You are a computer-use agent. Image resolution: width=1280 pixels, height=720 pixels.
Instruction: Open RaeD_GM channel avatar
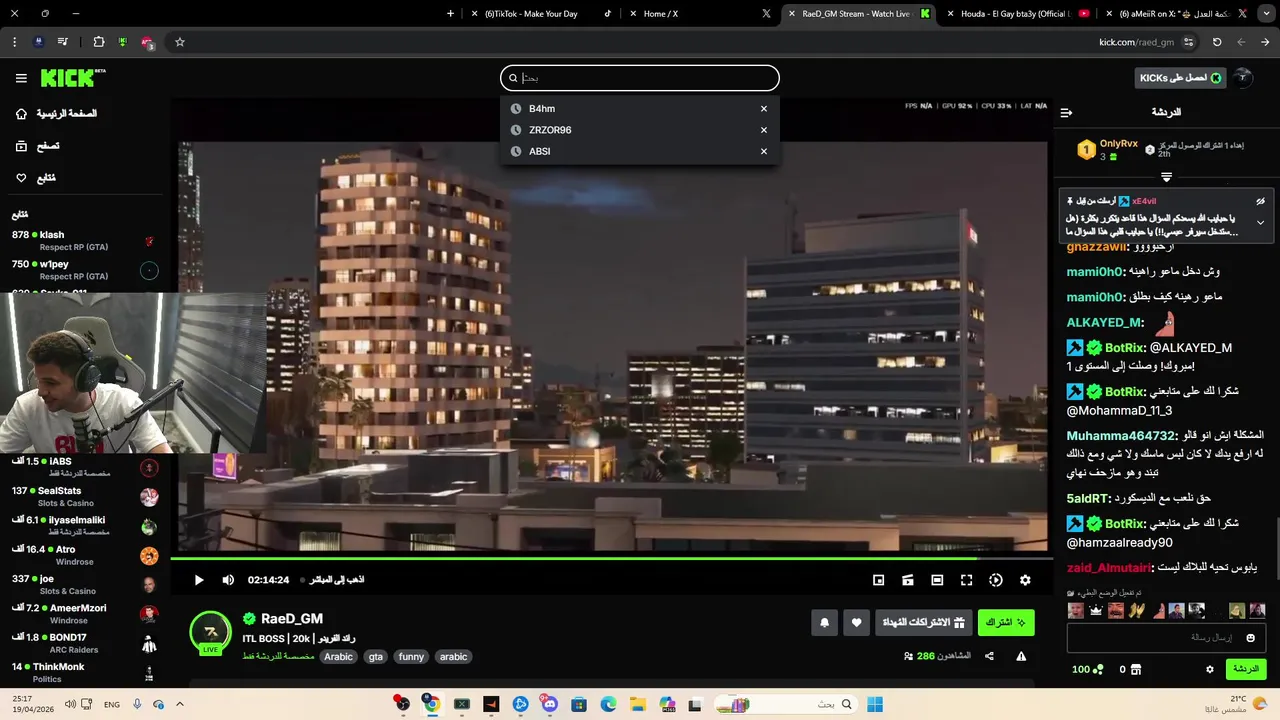[210, 632]
